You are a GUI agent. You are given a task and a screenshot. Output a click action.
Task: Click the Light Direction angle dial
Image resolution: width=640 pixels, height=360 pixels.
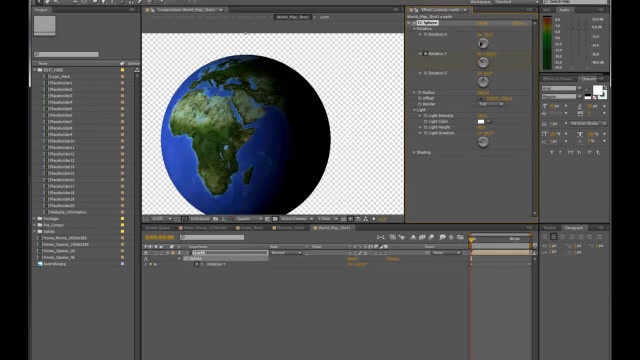click(483, 142)
